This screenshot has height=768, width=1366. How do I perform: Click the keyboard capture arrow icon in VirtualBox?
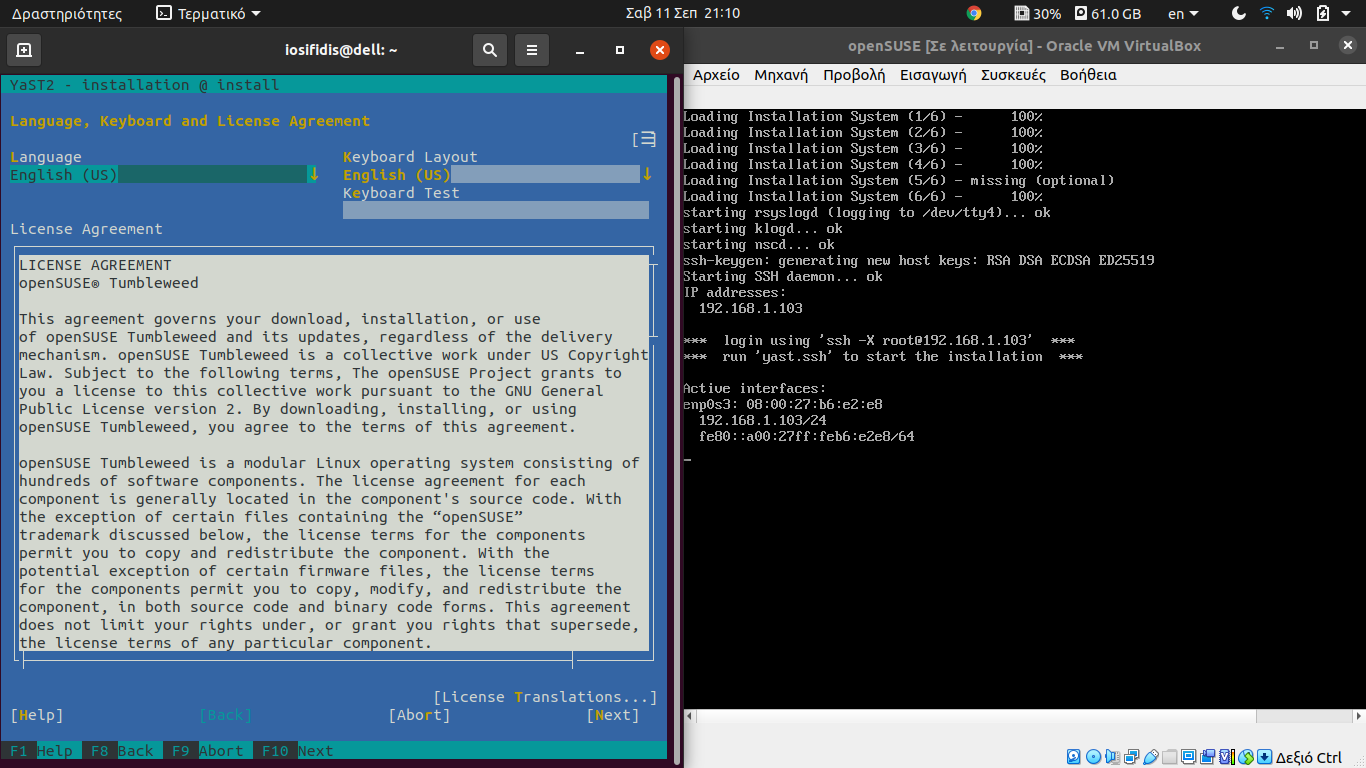click(1264, 757)
